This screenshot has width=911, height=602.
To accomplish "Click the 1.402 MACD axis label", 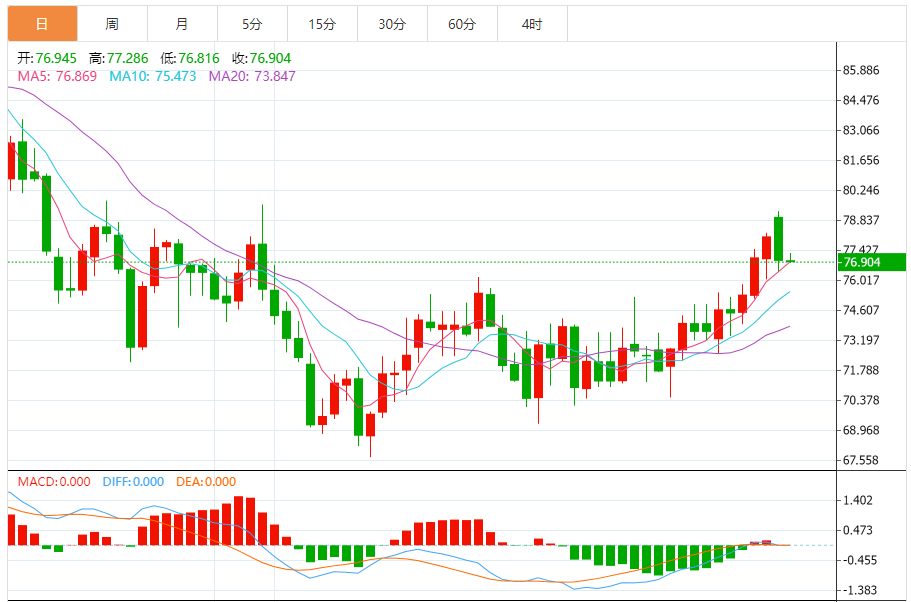I will [858, 500].
